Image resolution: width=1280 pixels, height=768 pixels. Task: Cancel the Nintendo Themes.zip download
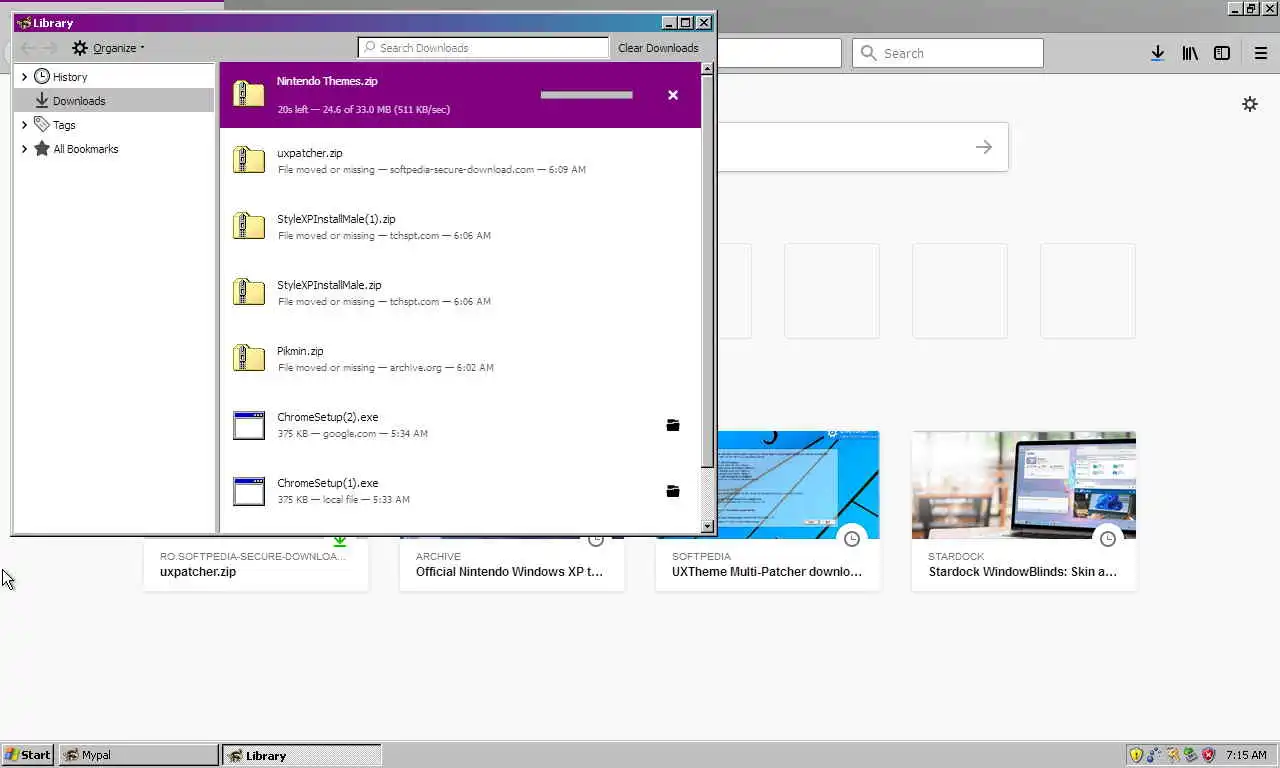tap(673, 95)
